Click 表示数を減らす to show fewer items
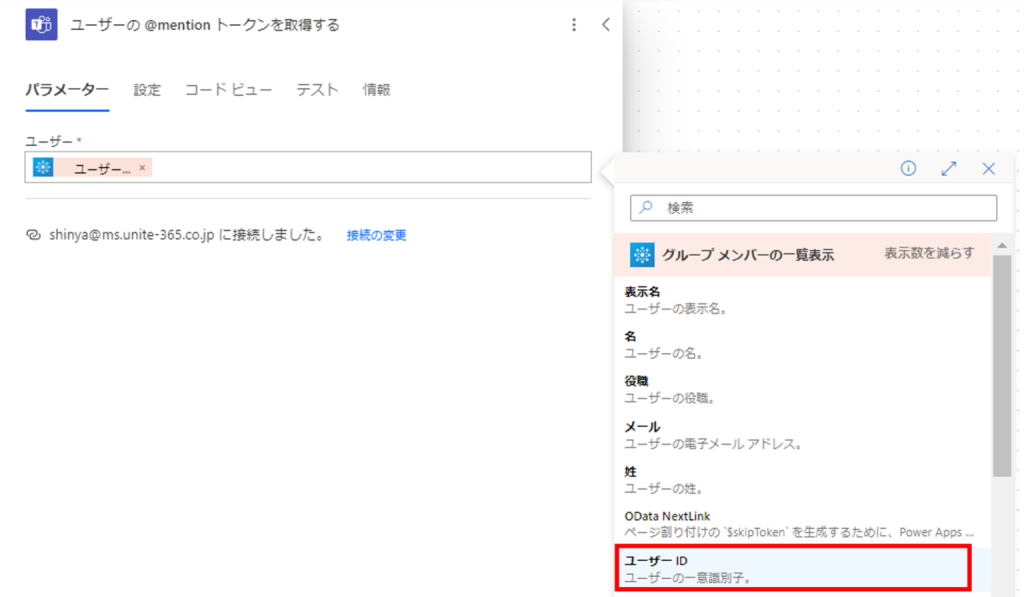The image size is (1024, 597). pos(929,254)
